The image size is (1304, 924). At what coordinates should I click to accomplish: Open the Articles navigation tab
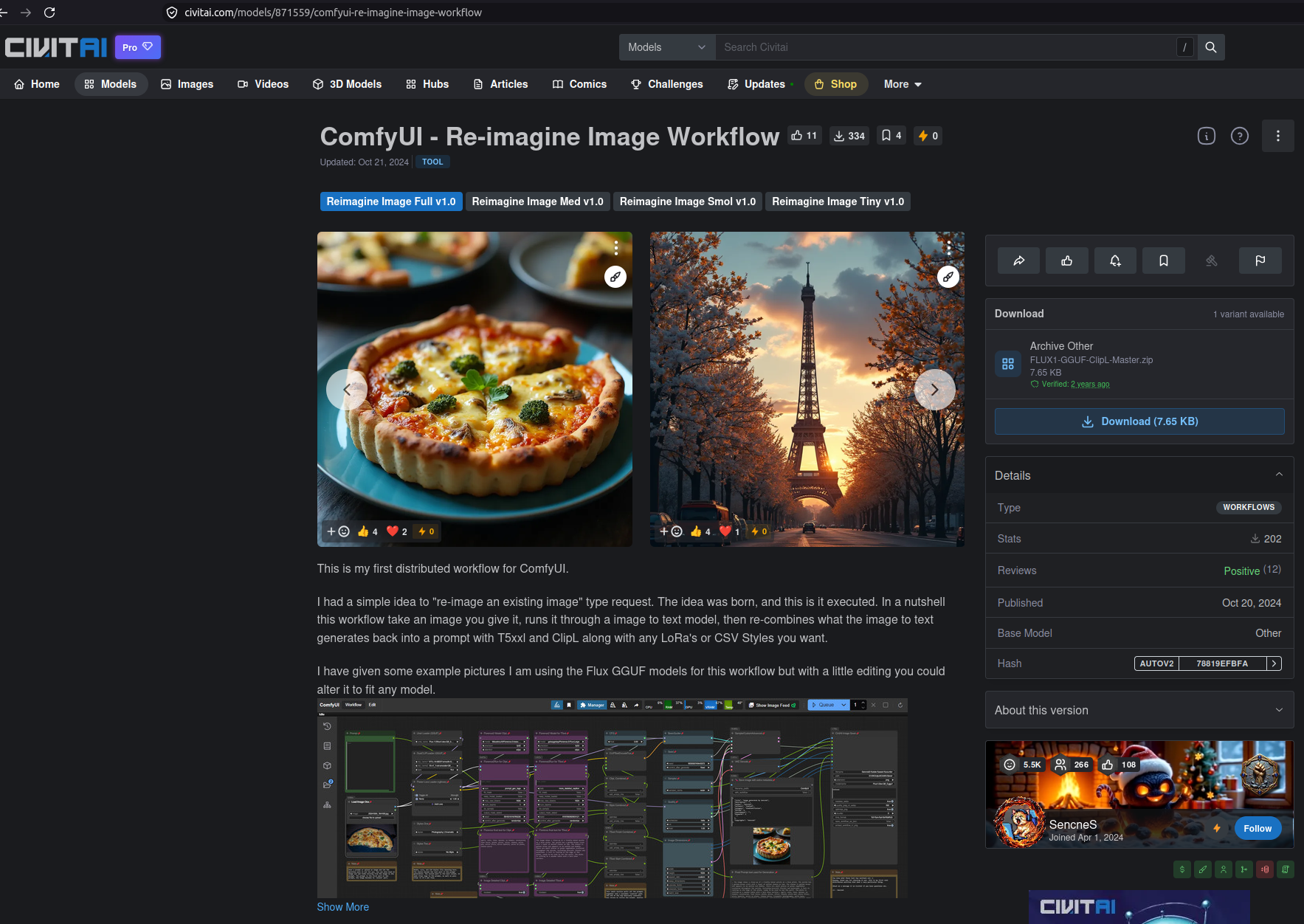pos(500,84)
